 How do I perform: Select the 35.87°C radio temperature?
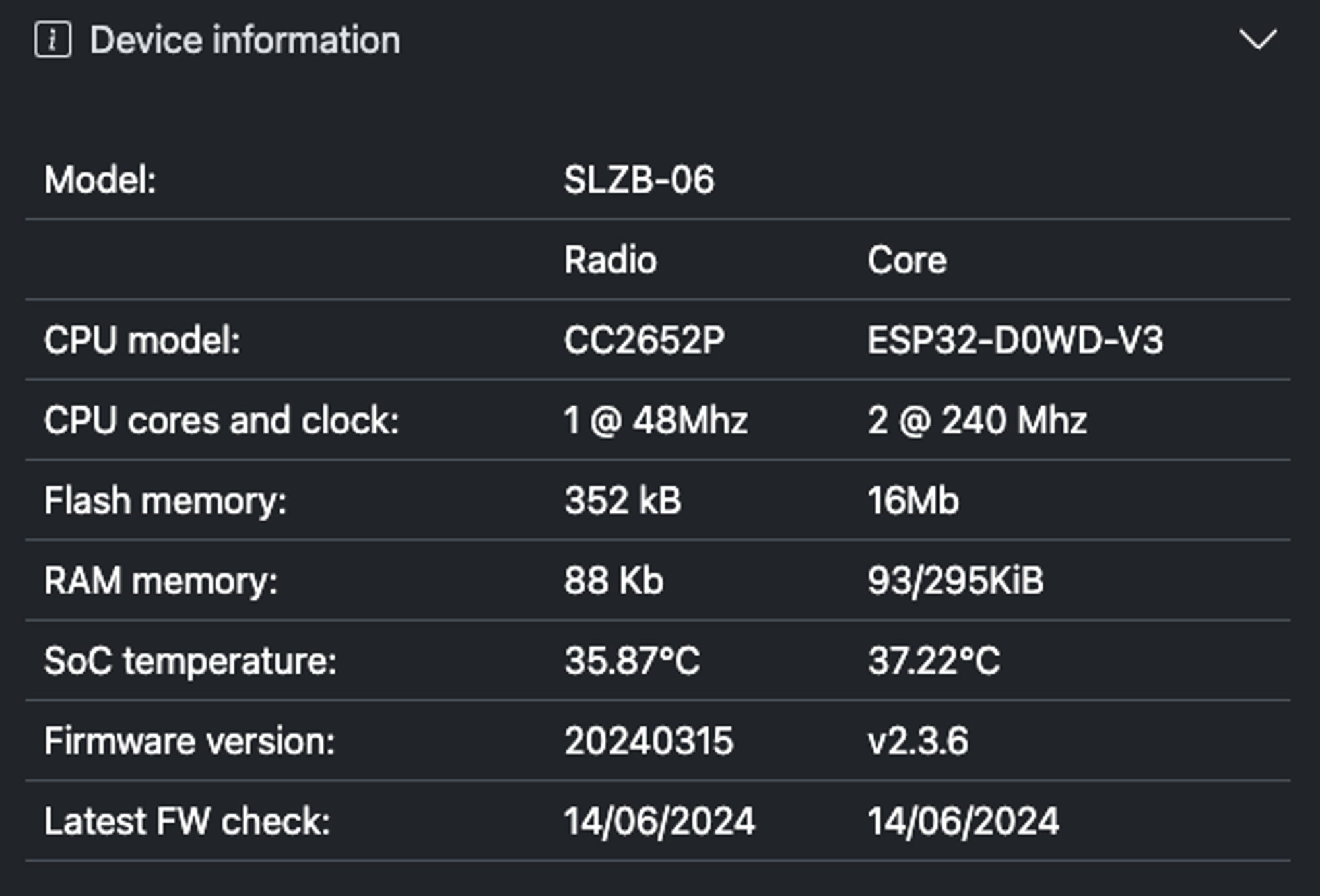[632, 661]
